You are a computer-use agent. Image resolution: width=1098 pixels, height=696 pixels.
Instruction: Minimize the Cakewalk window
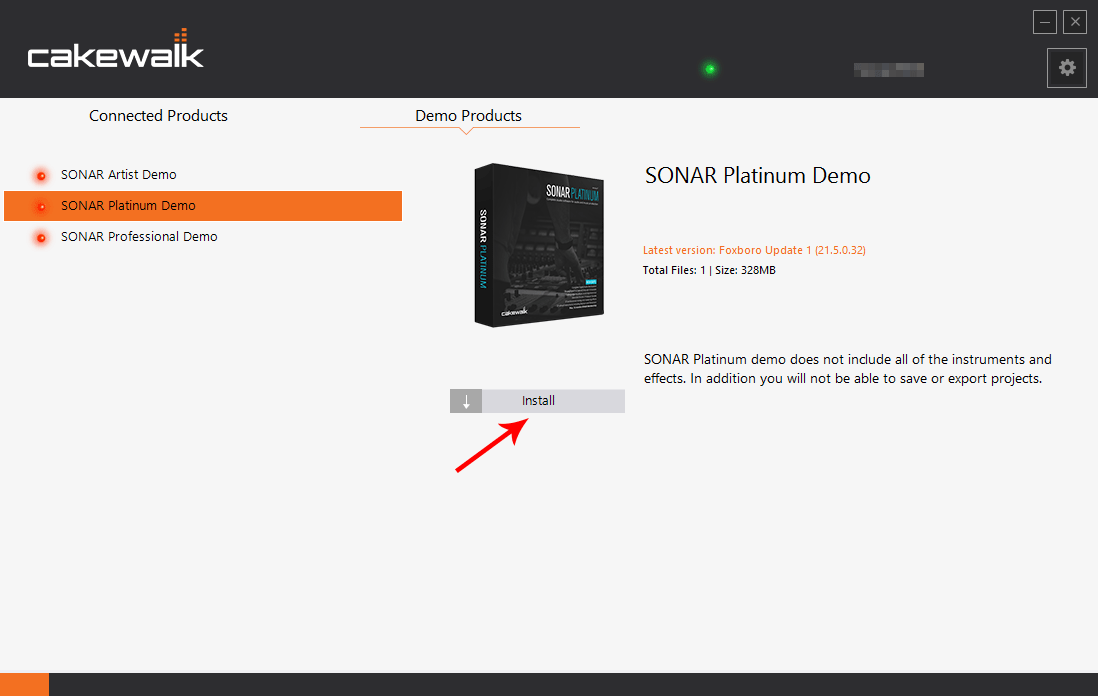click(1045, 22)
